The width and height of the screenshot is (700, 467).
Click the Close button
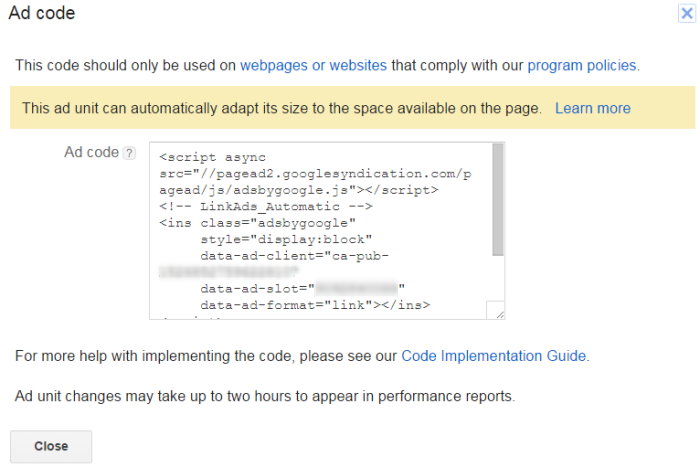(51, 446)
